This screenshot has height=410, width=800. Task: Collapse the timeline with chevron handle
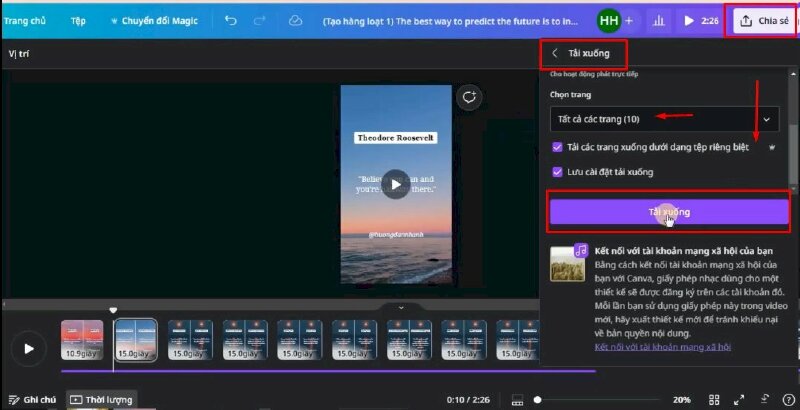tap(401, 308)
